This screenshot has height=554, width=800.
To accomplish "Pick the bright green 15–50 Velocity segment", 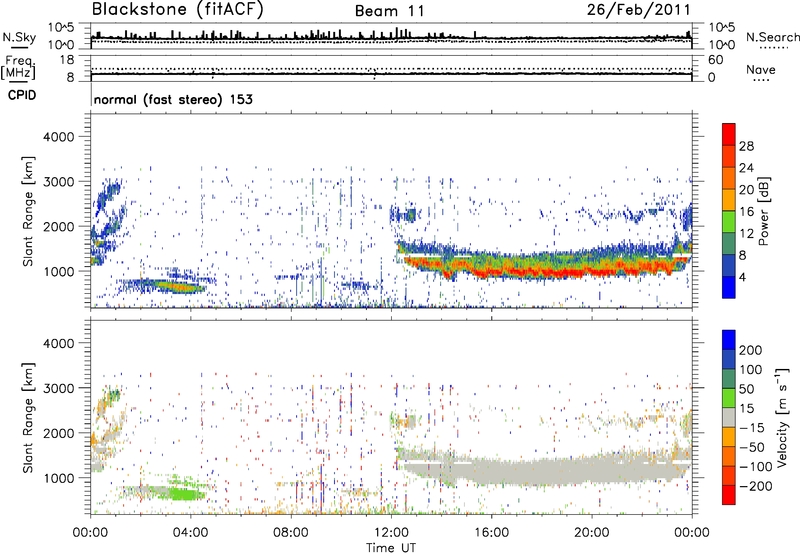I will coord(729,398).
